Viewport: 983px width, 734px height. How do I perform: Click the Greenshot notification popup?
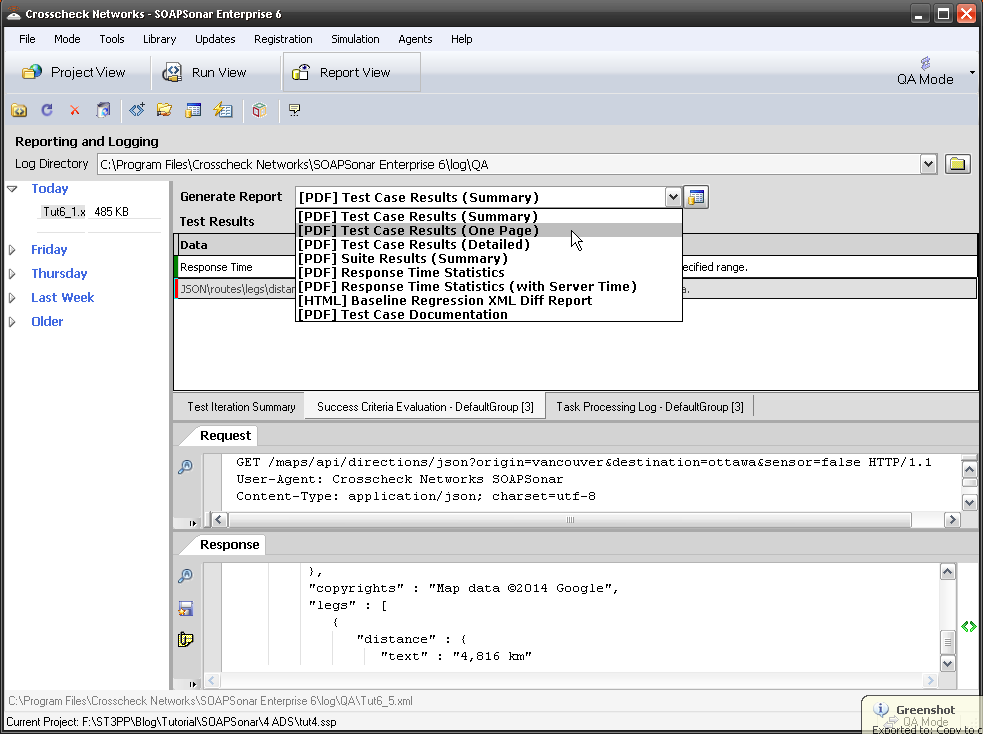click(x=922, y=715)
